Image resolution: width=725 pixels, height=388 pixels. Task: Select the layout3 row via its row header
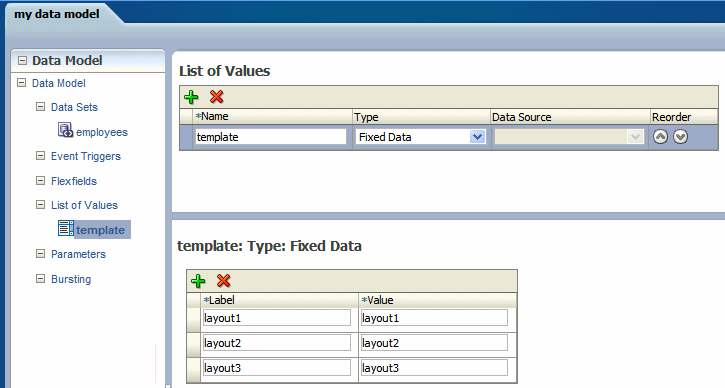point(194,370)
